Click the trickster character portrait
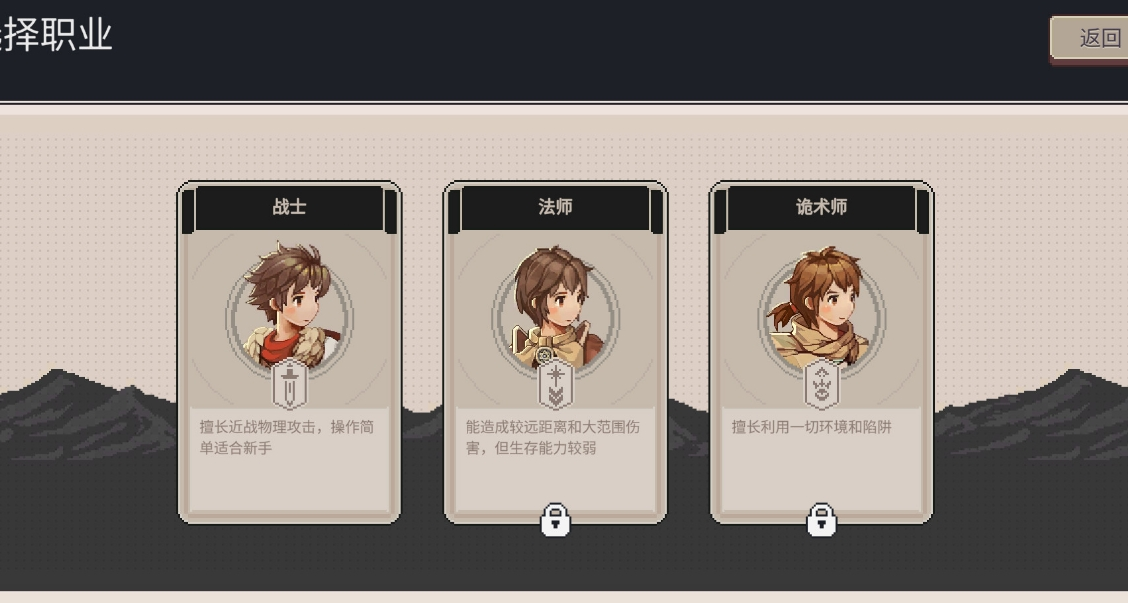Viewport: 1128px width, 603px height. (x=822, y=308)
